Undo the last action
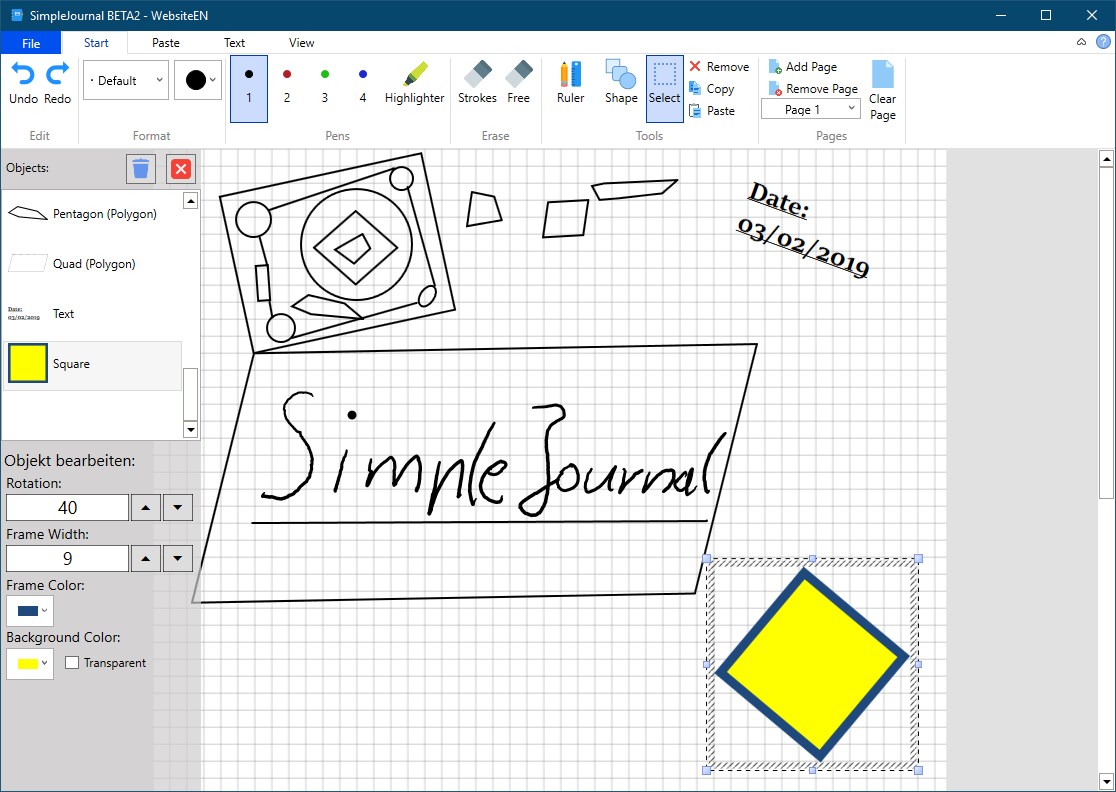The image size is (1116, 792). click(23, 84)
